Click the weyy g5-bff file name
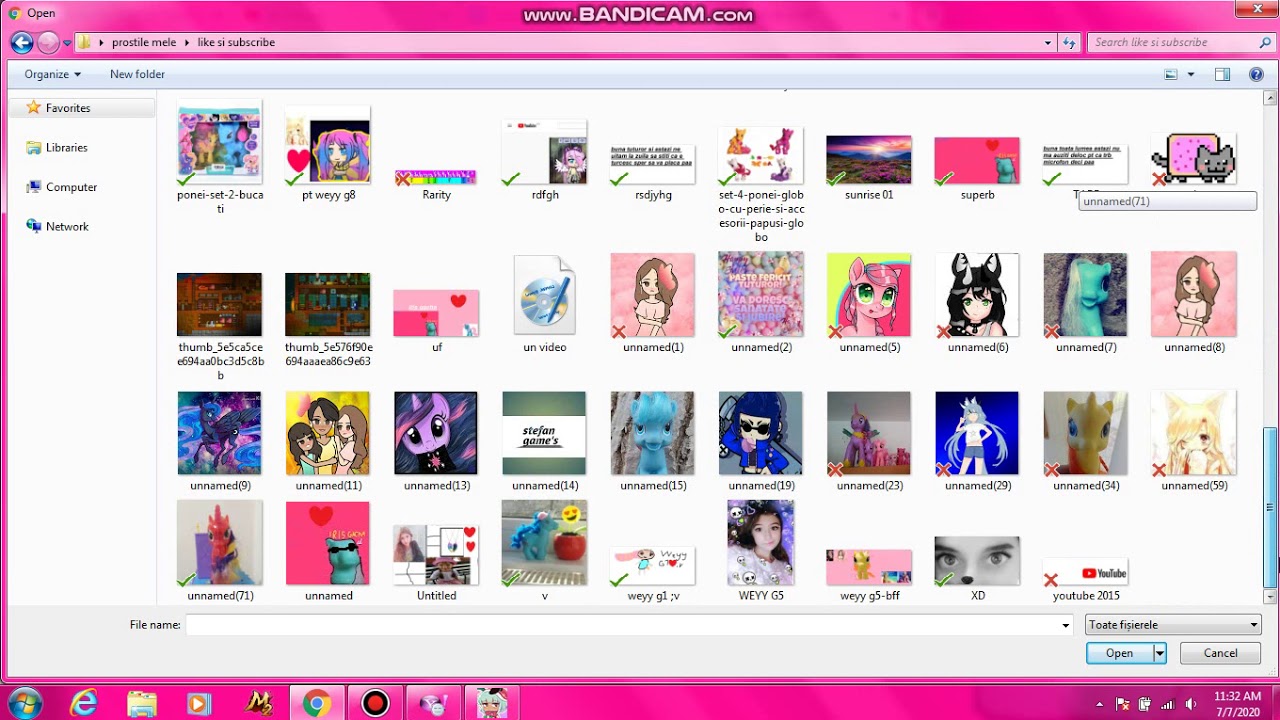The height and width of the screenshot is (720, 1280). point(870,595)
